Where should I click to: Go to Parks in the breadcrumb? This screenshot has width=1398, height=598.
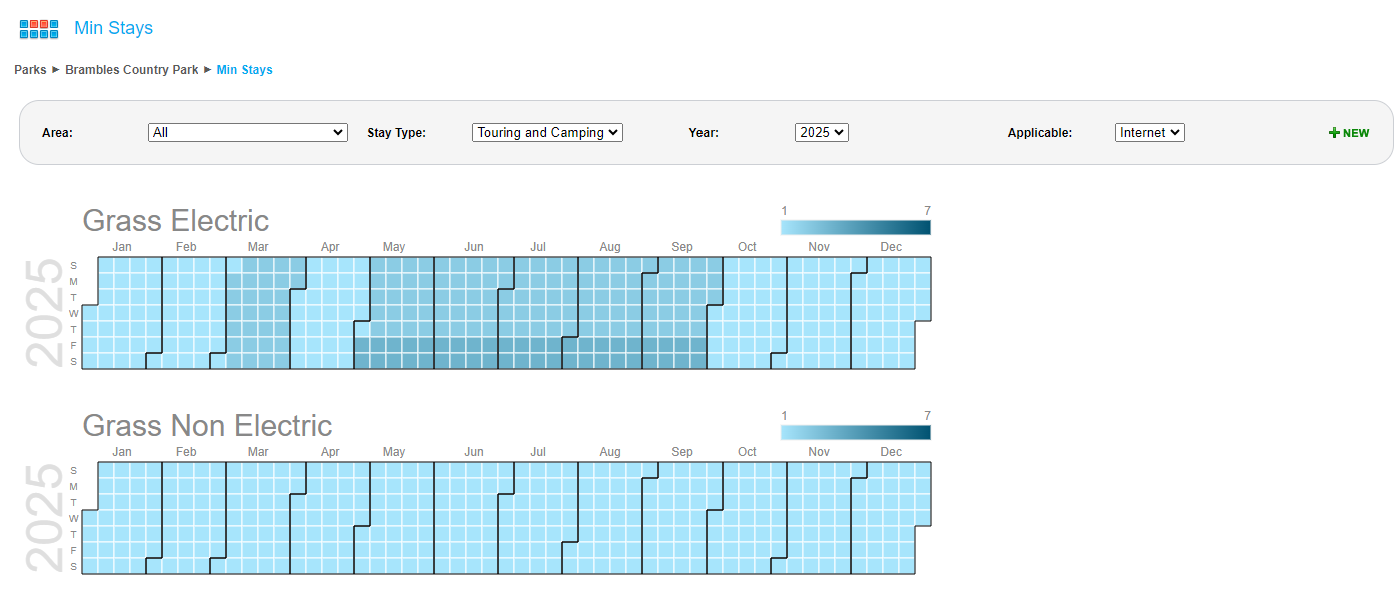point(30,70)
